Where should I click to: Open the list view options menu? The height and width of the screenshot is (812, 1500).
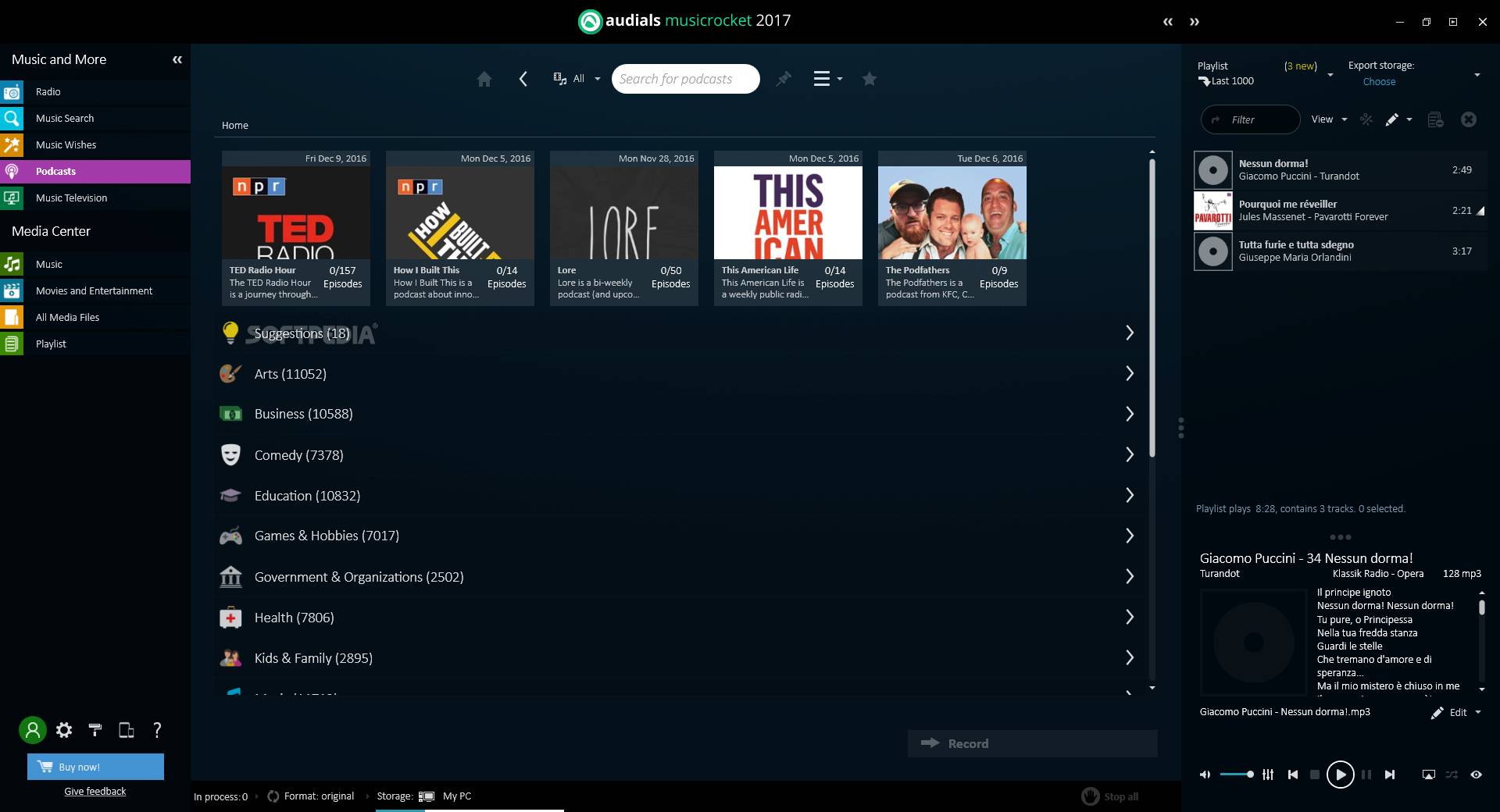(x=828, y=79)
